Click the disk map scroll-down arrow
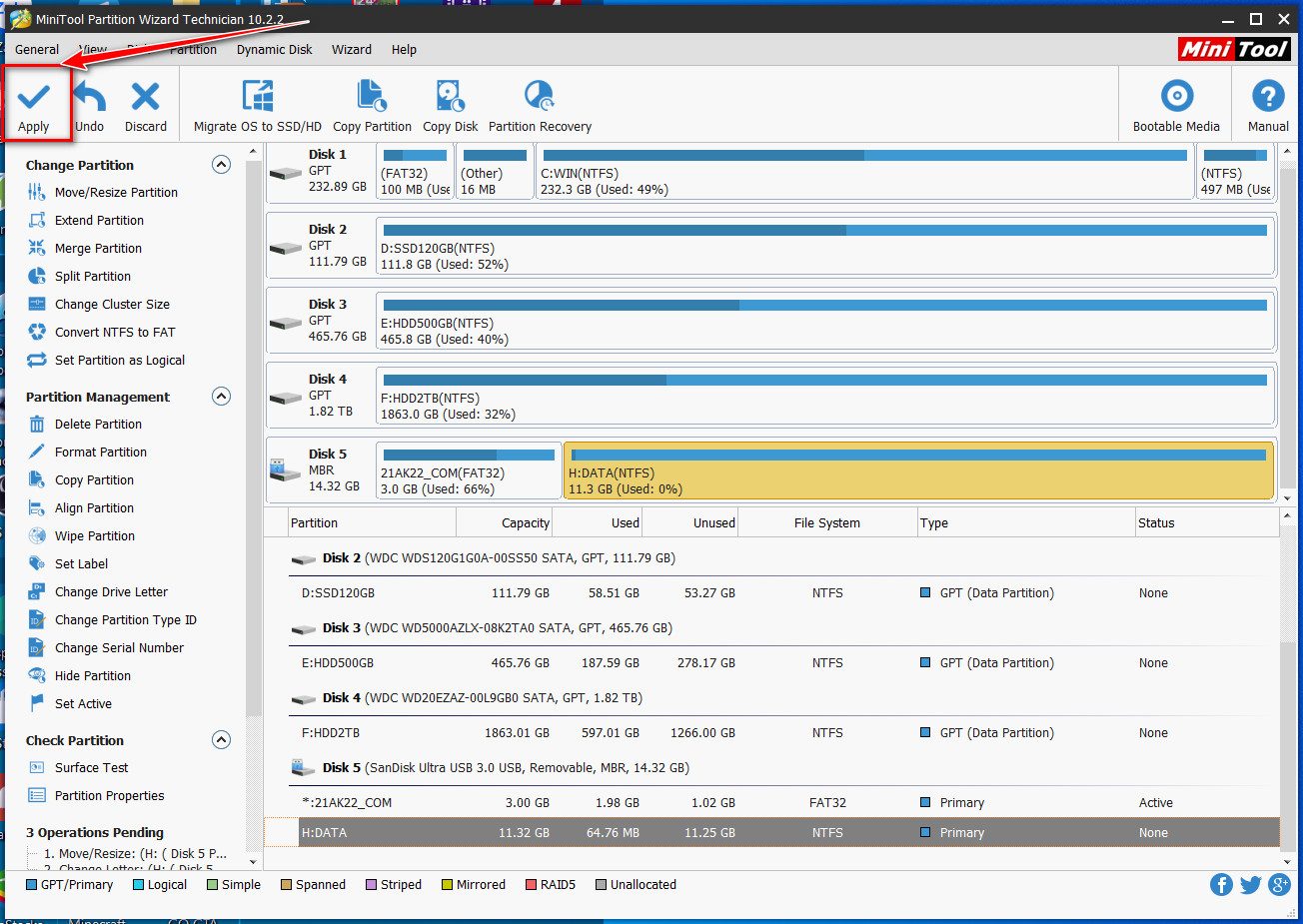The height and width of the screenshot is (924, 1303). coord(1288,497)
